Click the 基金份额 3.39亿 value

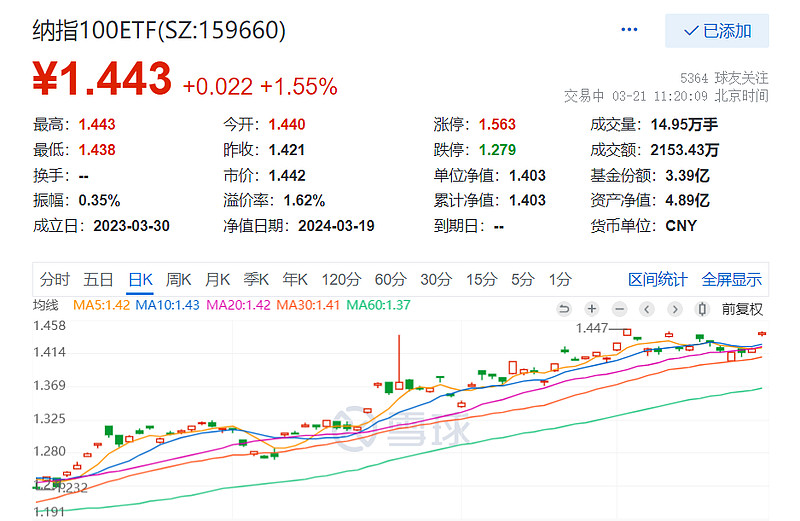click(687, 176)
